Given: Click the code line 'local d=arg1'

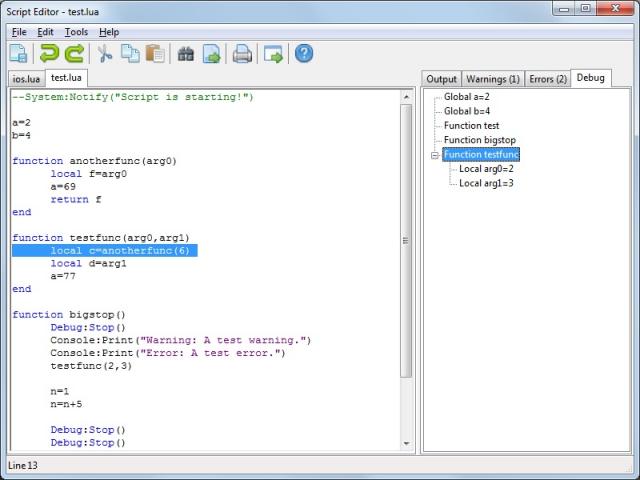Looking at the screenshot, I should (88, 263).
